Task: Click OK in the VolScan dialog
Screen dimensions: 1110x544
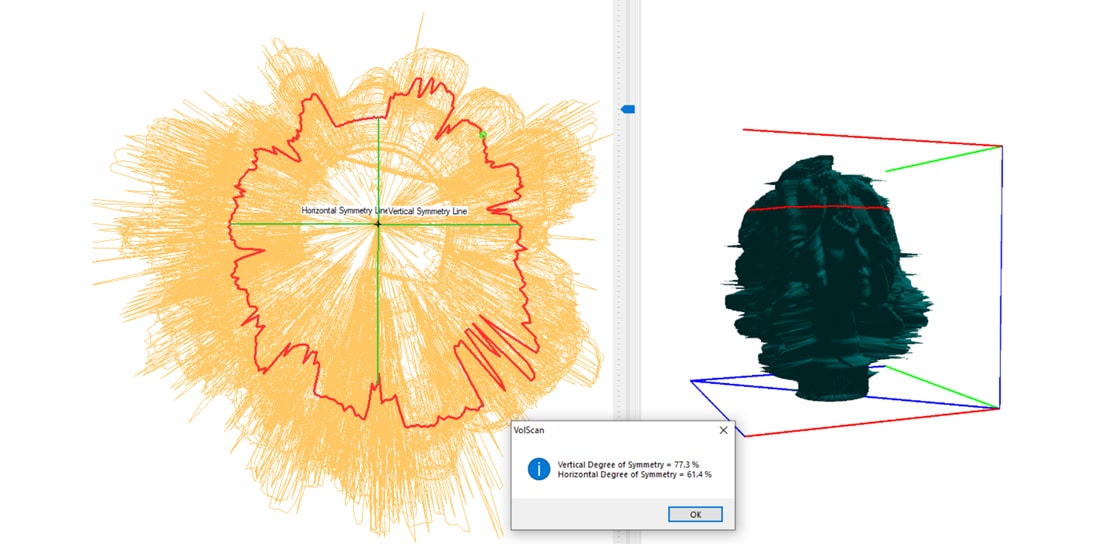Action: 694,514
